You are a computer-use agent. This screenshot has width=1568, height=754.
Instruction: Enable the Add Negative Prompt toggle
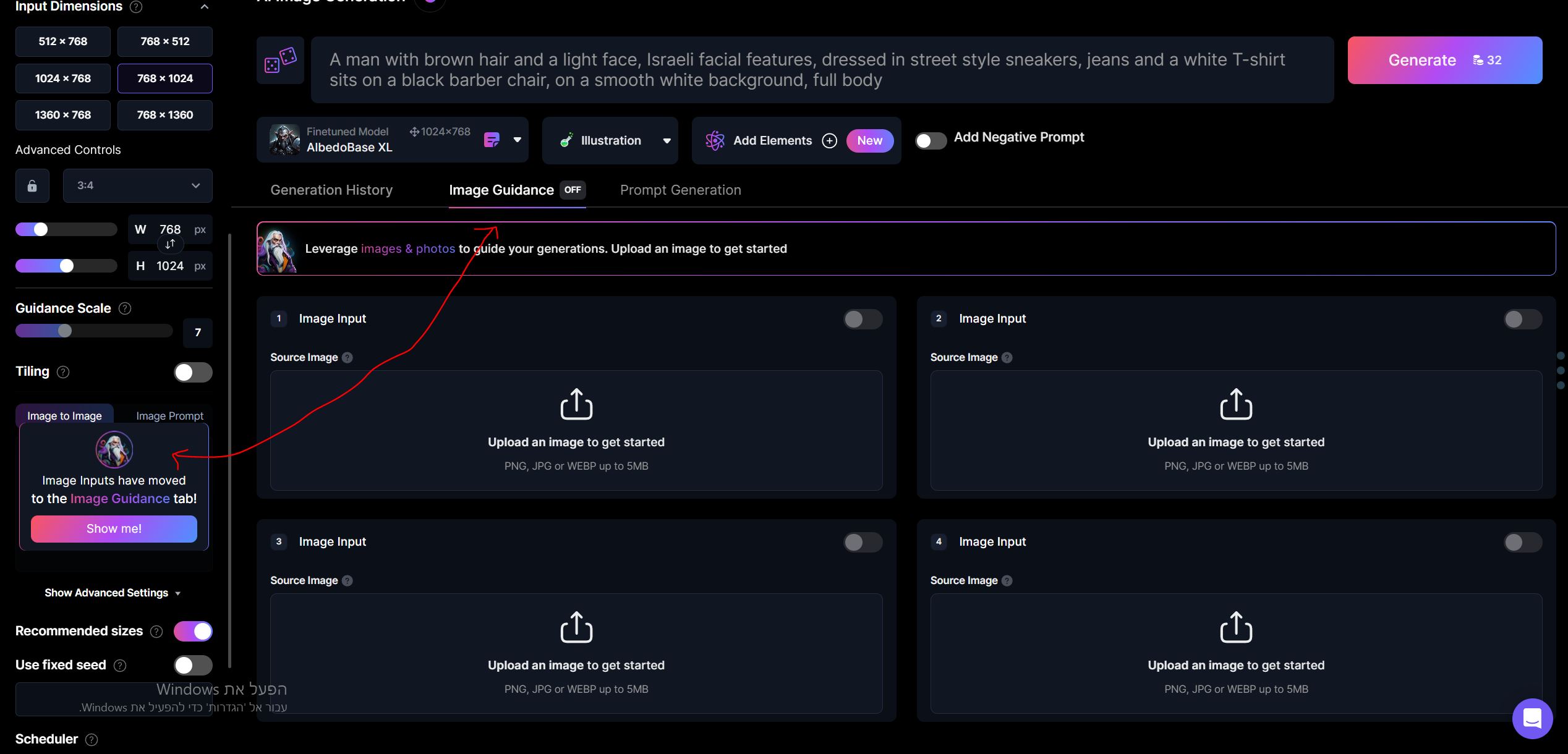point(931,141)
